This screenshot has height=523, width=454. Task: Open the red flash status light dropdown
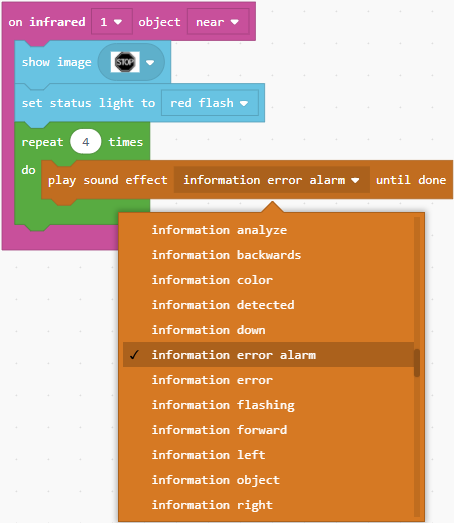(x=209, y=103)
